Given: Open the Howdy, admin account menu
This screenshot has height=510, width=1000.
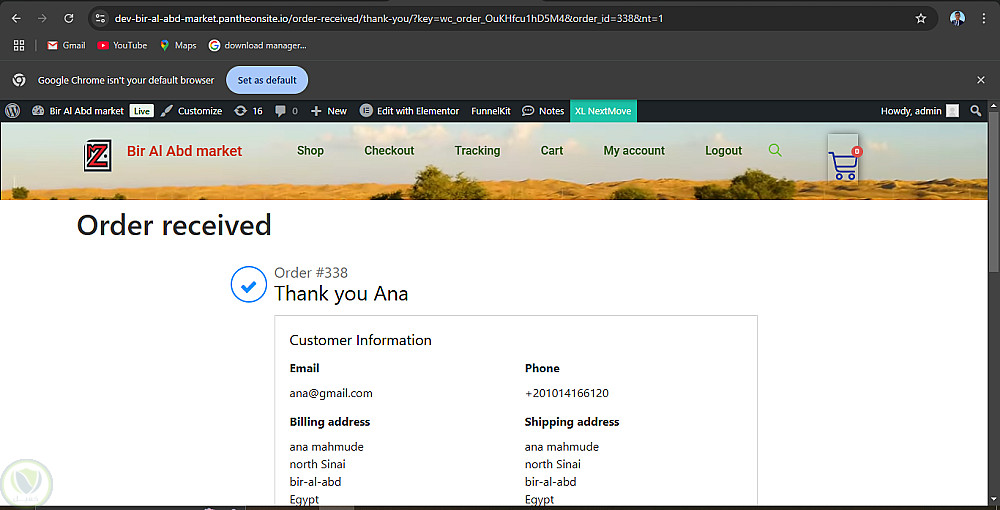Looking at the screenshot, I should [x=920, y=111].
